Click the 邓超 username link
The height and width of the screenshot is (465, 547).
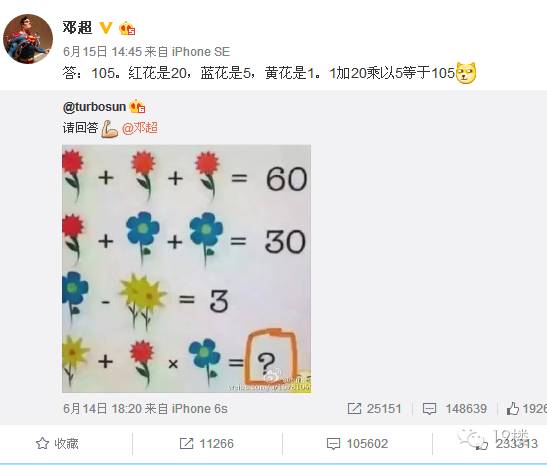coord(77,27)
